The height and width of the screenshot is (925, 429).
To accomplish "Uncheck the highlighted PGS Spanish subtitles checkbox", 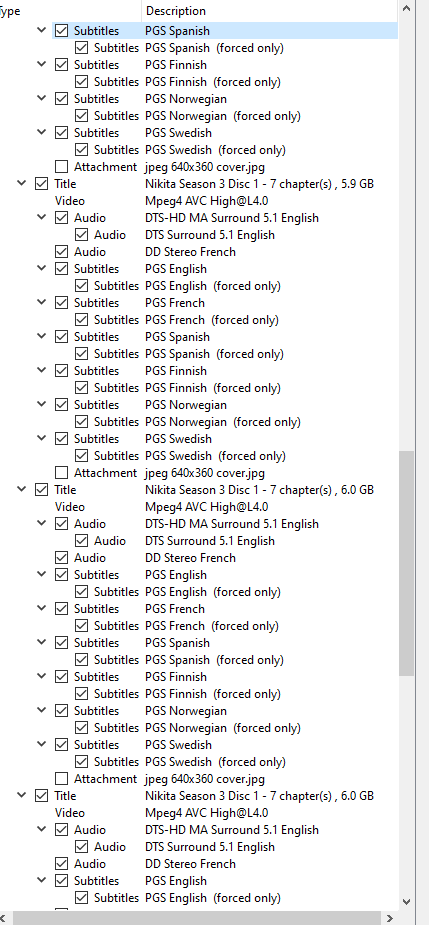I will point(62,31).
